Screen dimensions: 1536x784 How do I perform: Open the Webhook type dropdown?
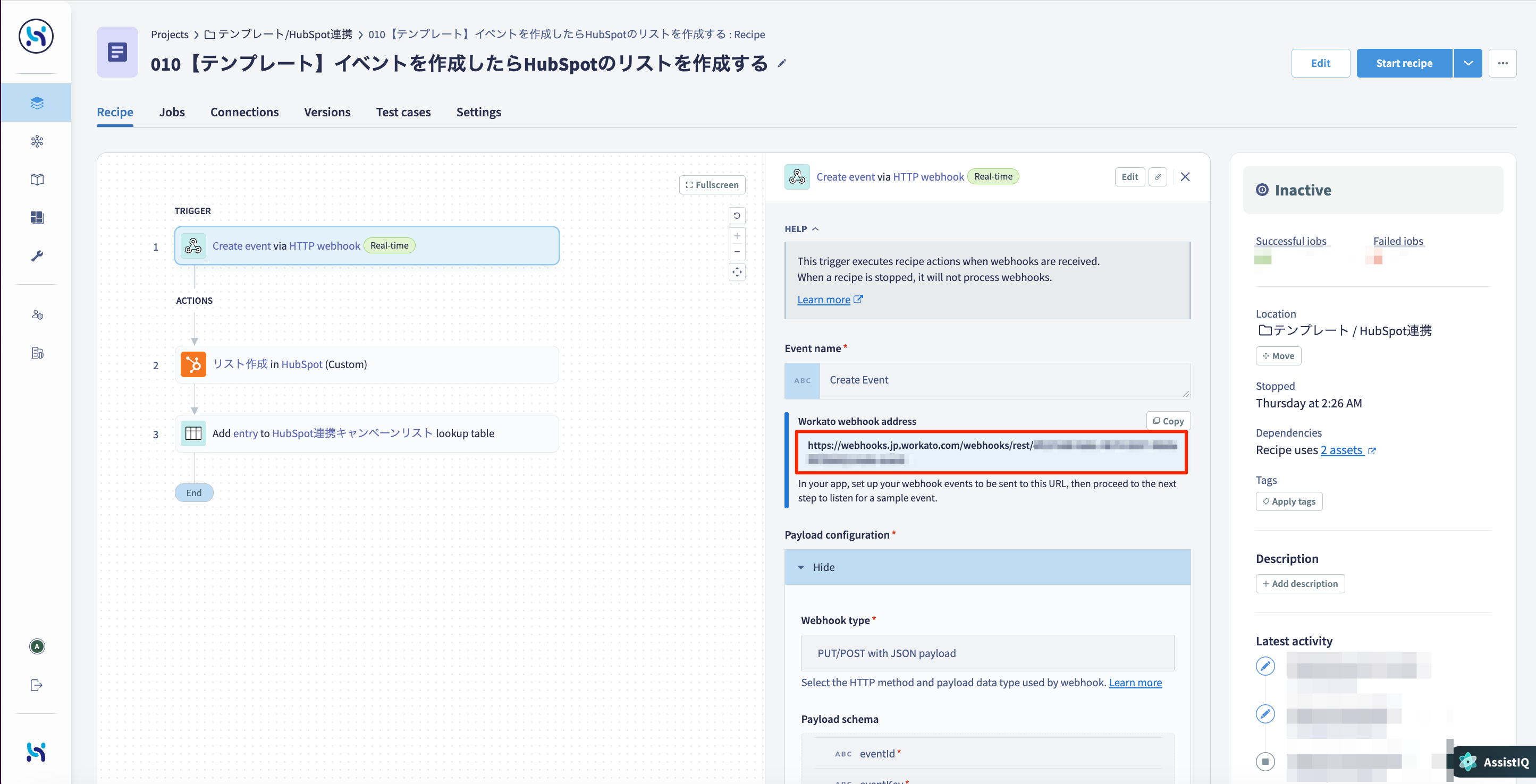988,653
